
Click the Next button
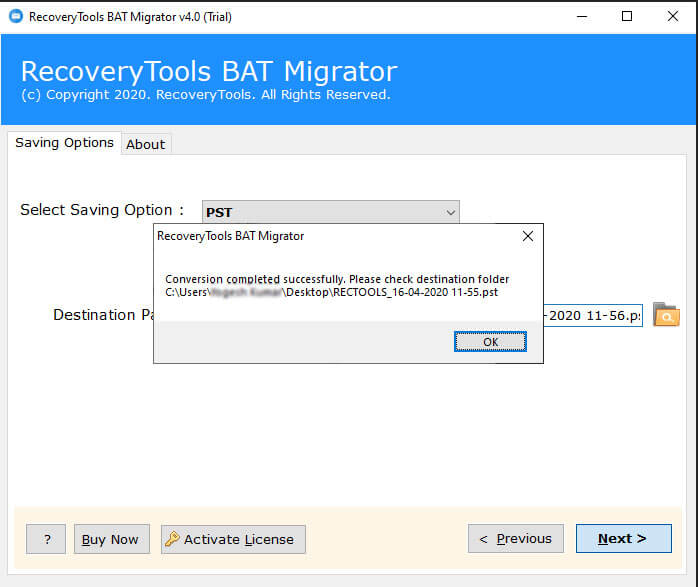623,538
